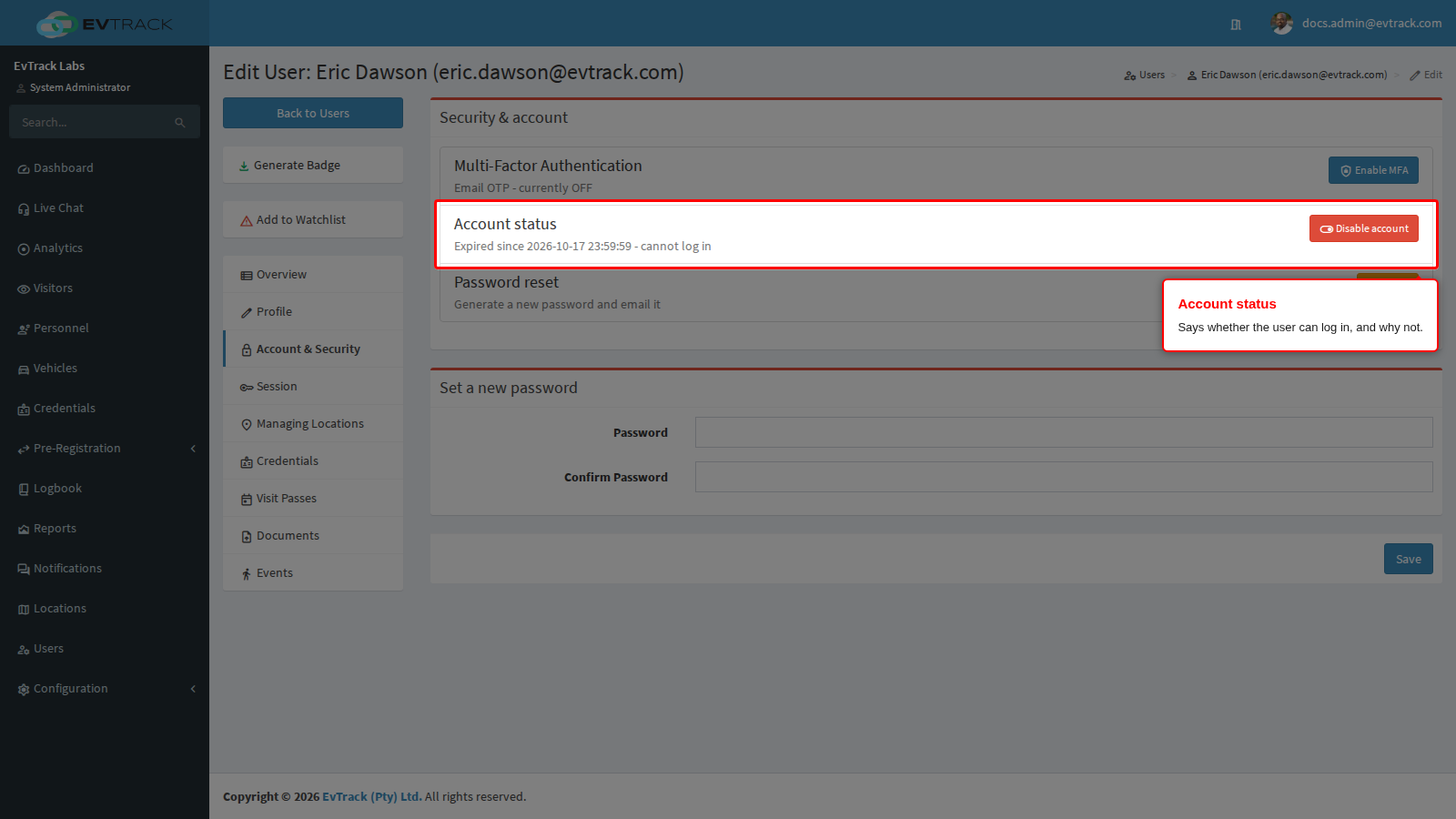1456x819 pixels.
Task: Open the Visit Passes tab
Action: (x=313, y=499)
